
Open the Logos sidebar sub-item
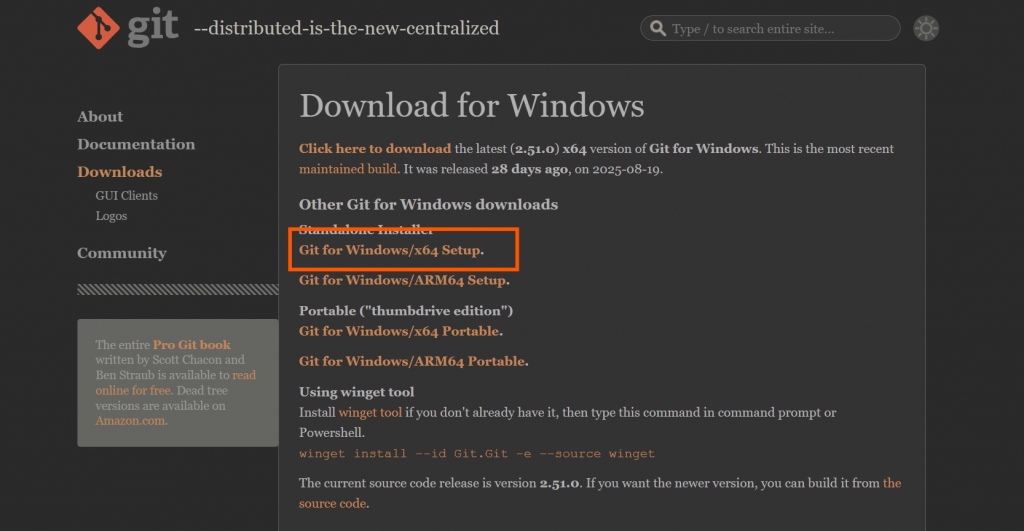pyautogui.click(x=111, y=216)
